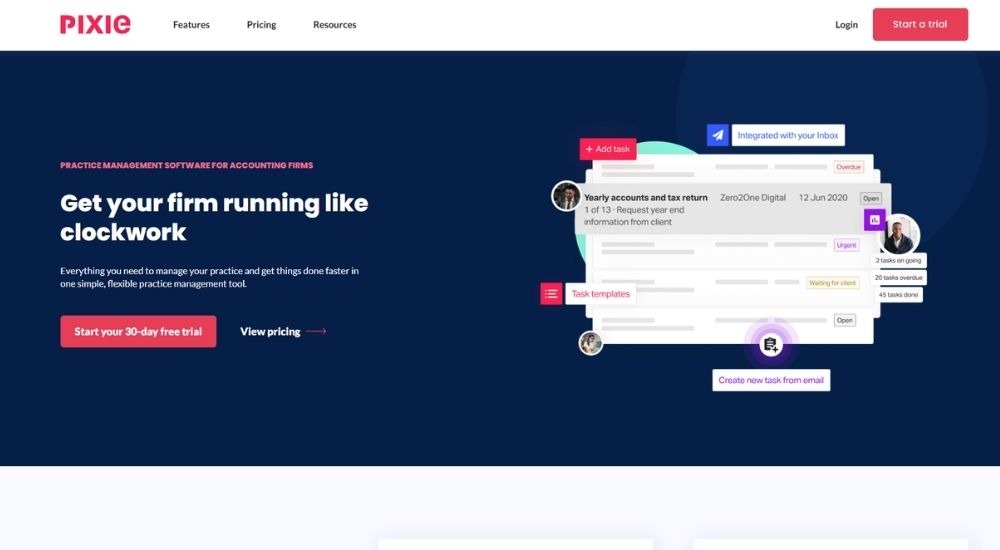The height and width of the screenshot is (550, 1000).
Task: Open the Pricing page
Action: pos(261,24)
